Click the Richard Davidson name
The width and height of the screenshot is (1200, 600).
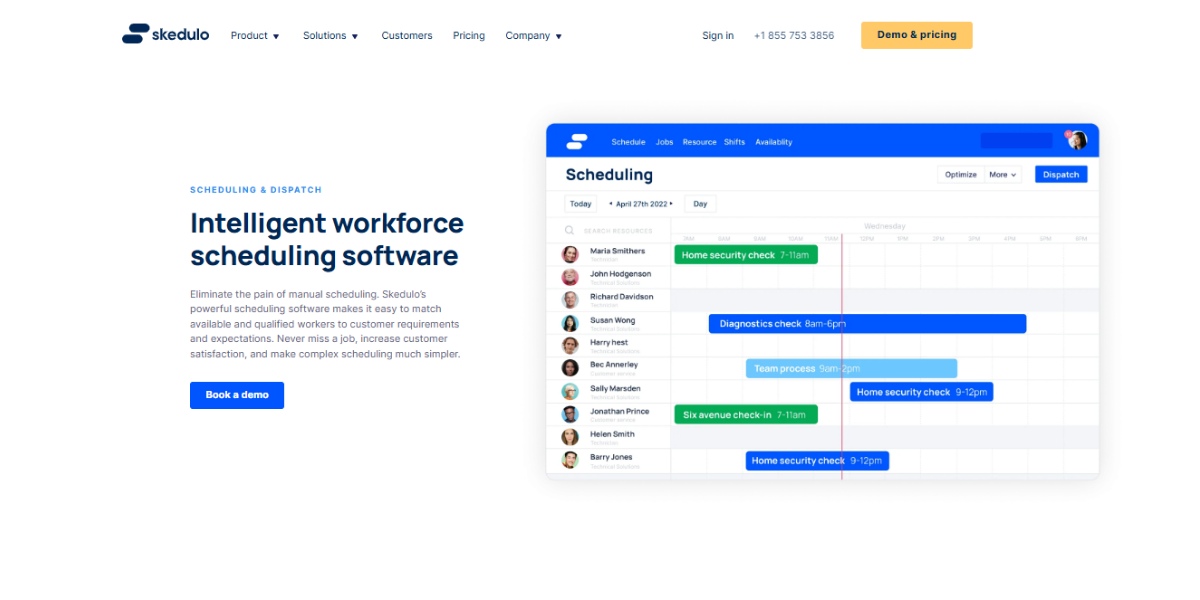click(x=621, y=297)
